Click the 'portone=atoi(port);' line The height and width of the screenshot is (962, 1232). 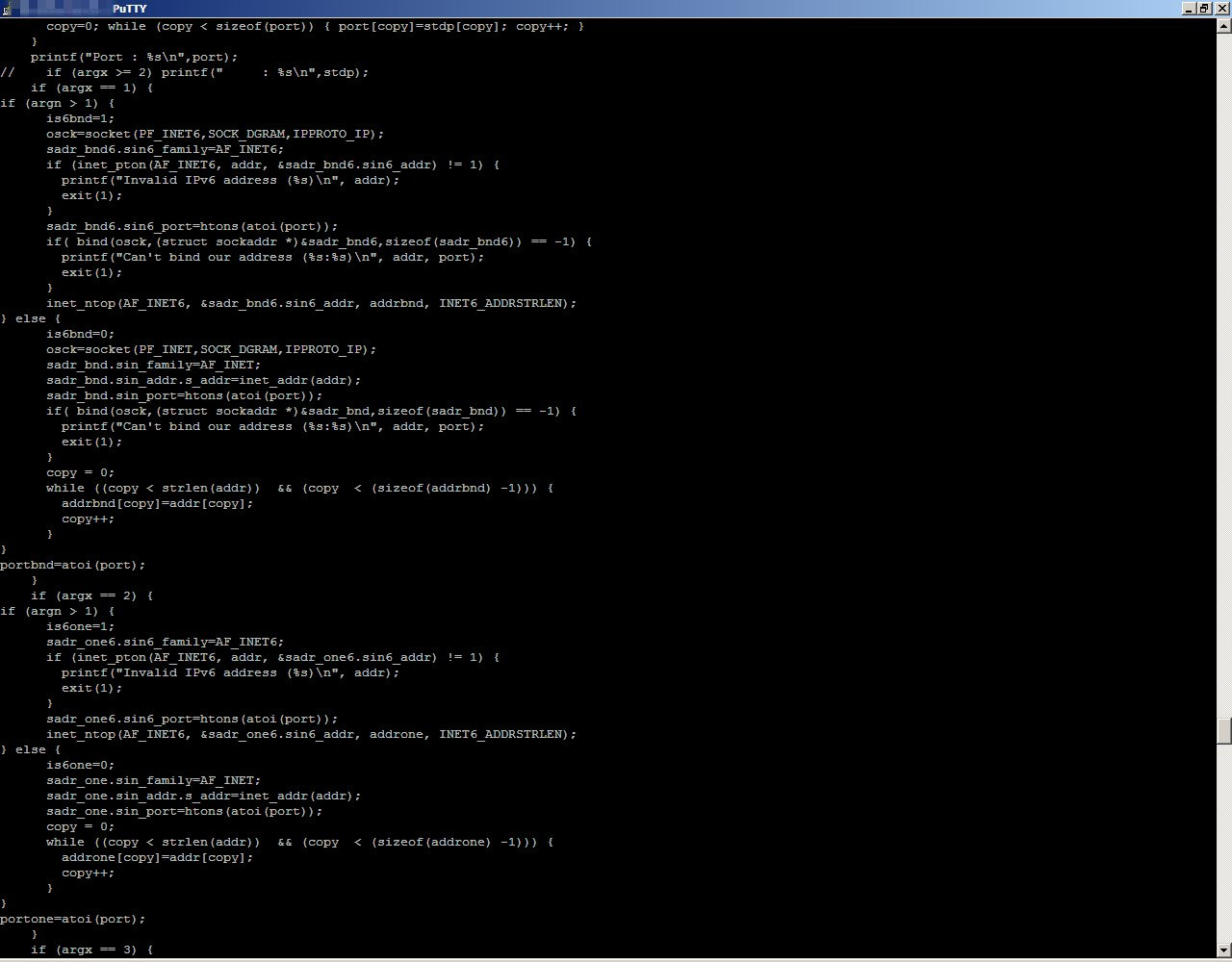(x=73, y=919)
